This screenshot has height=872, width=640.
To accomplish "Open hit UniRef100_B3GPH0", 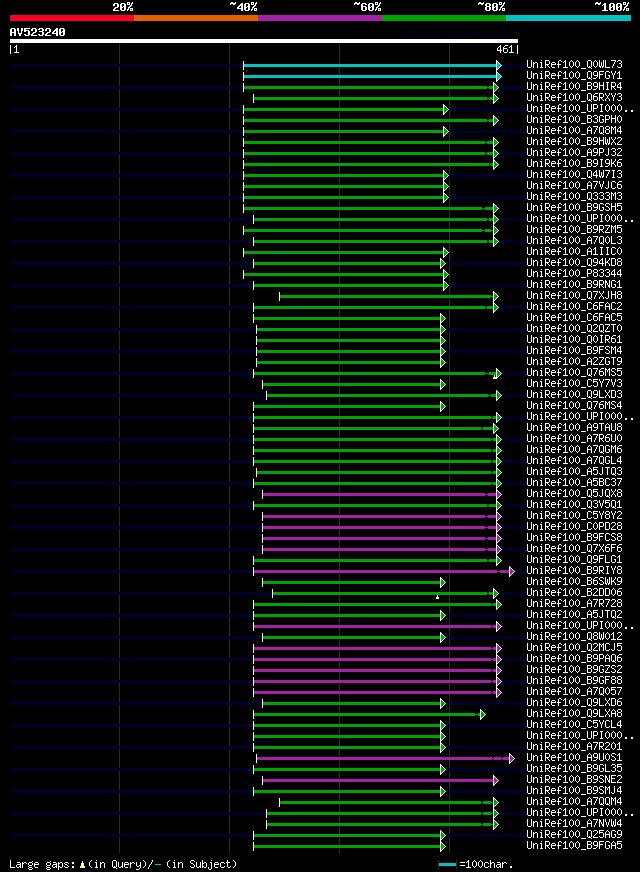I will [x=574, y=120].
